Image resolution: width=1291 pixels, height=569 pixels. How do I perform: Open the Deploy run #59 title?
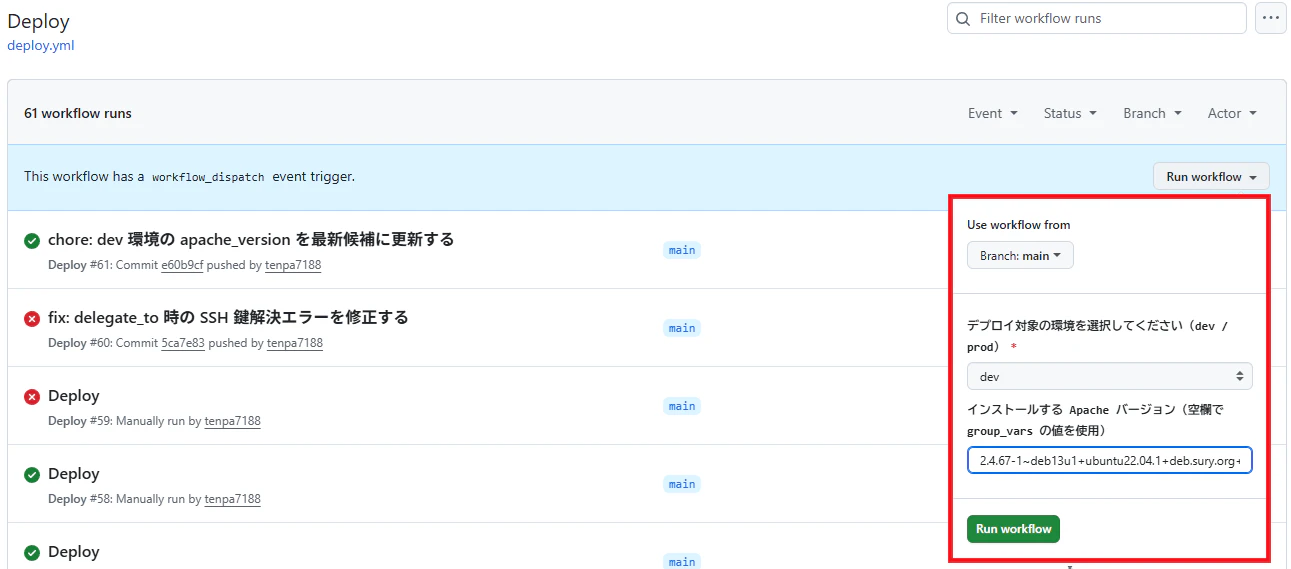click(x=74, y=395)
